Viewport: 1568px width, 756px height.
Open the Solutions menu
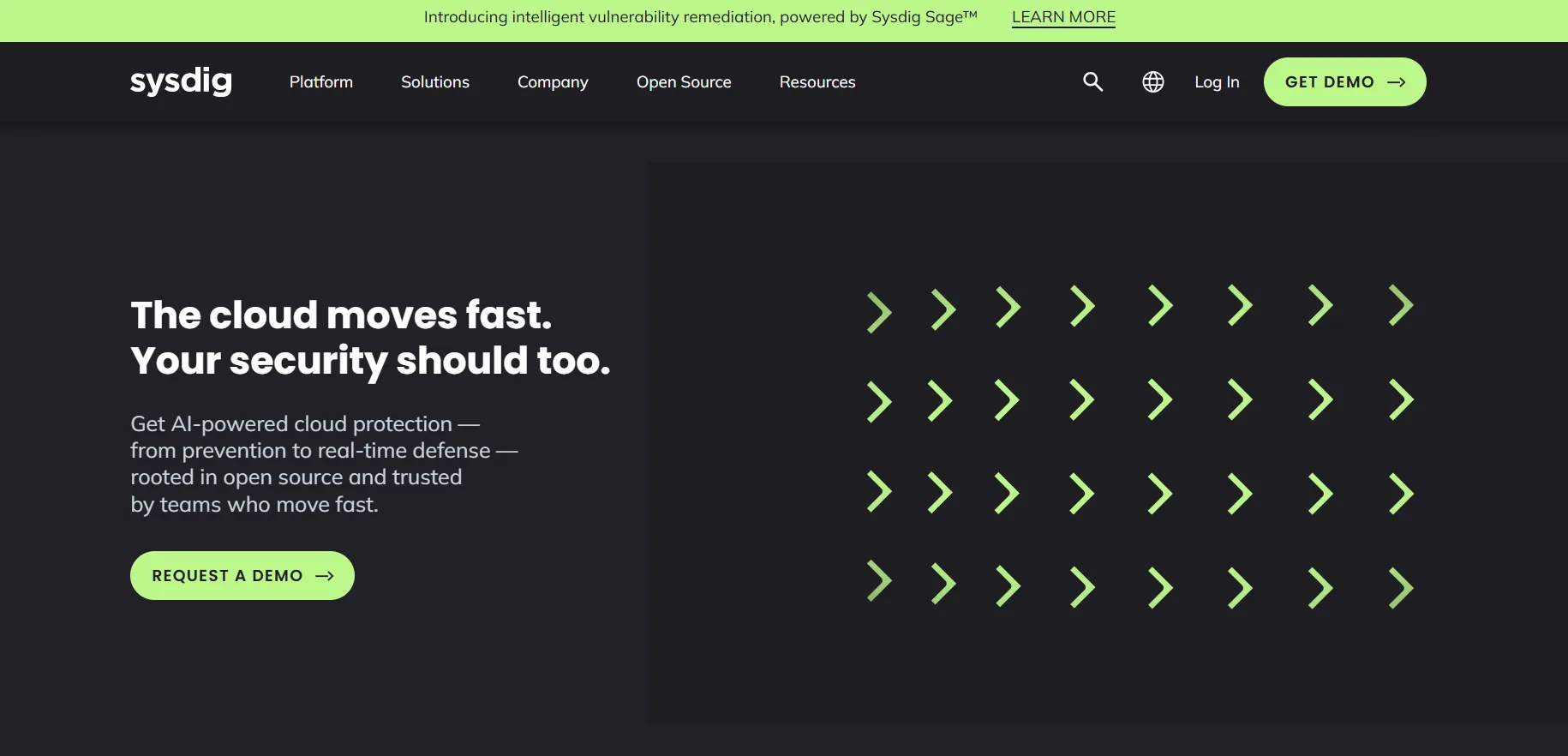pos(435,81)
